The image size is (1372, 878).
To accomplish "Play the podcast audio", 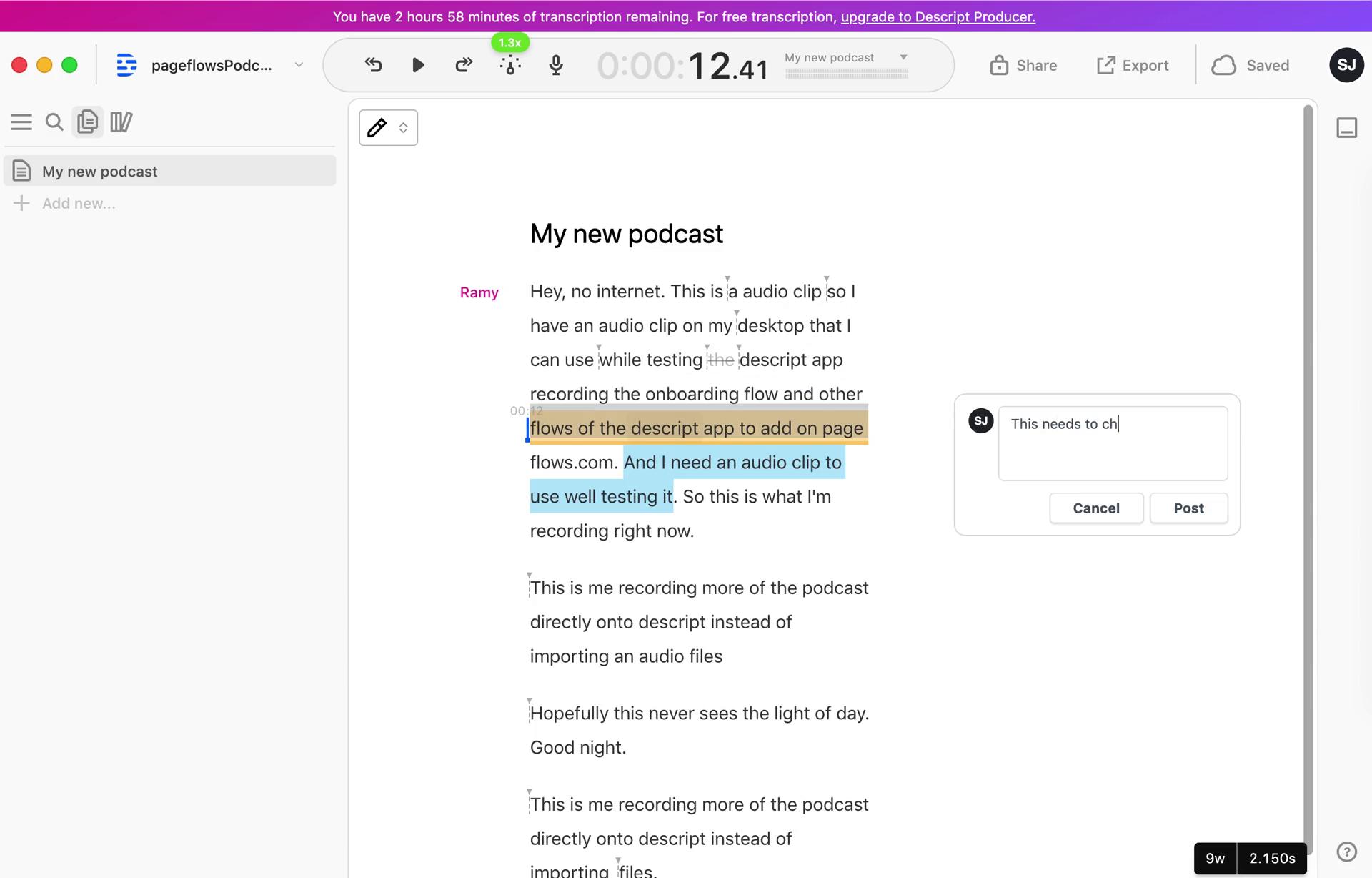I will point(418,65).
